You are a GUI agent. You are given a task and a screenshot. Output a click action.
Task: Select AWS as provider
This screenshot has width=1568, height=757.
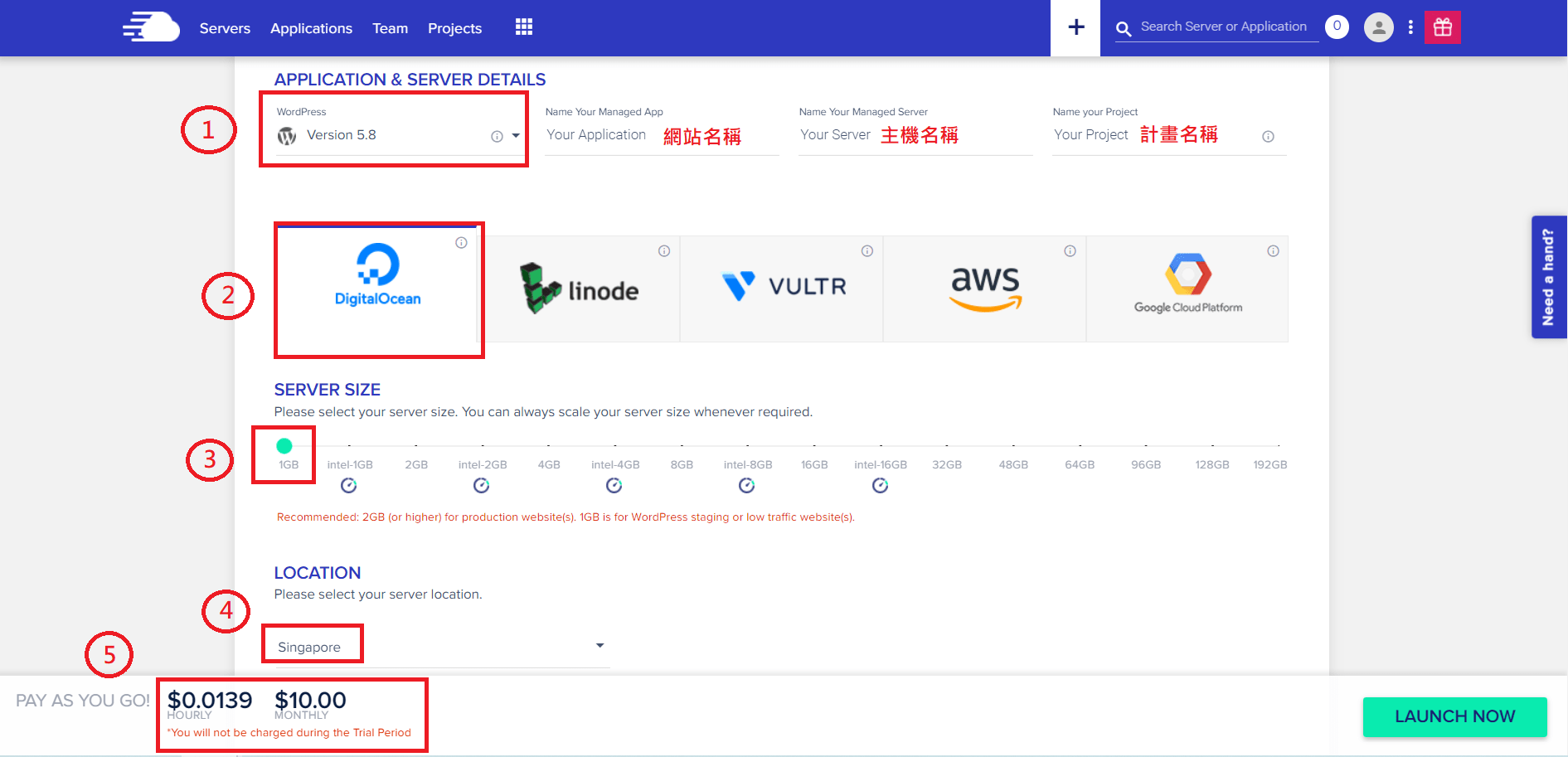pyautogui.click(x=985, y=289)
